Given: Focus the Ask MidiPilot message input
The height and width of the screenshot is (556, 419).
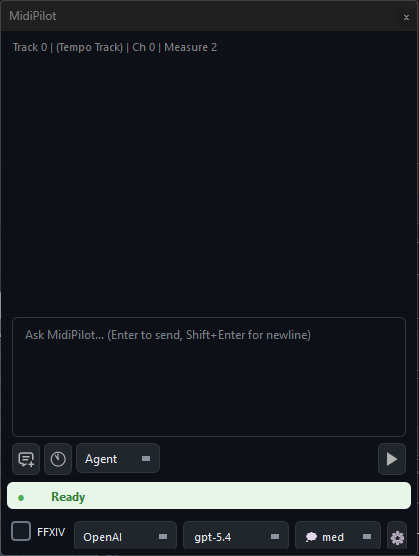Looking at the screenshot, I should click(209, 377).
